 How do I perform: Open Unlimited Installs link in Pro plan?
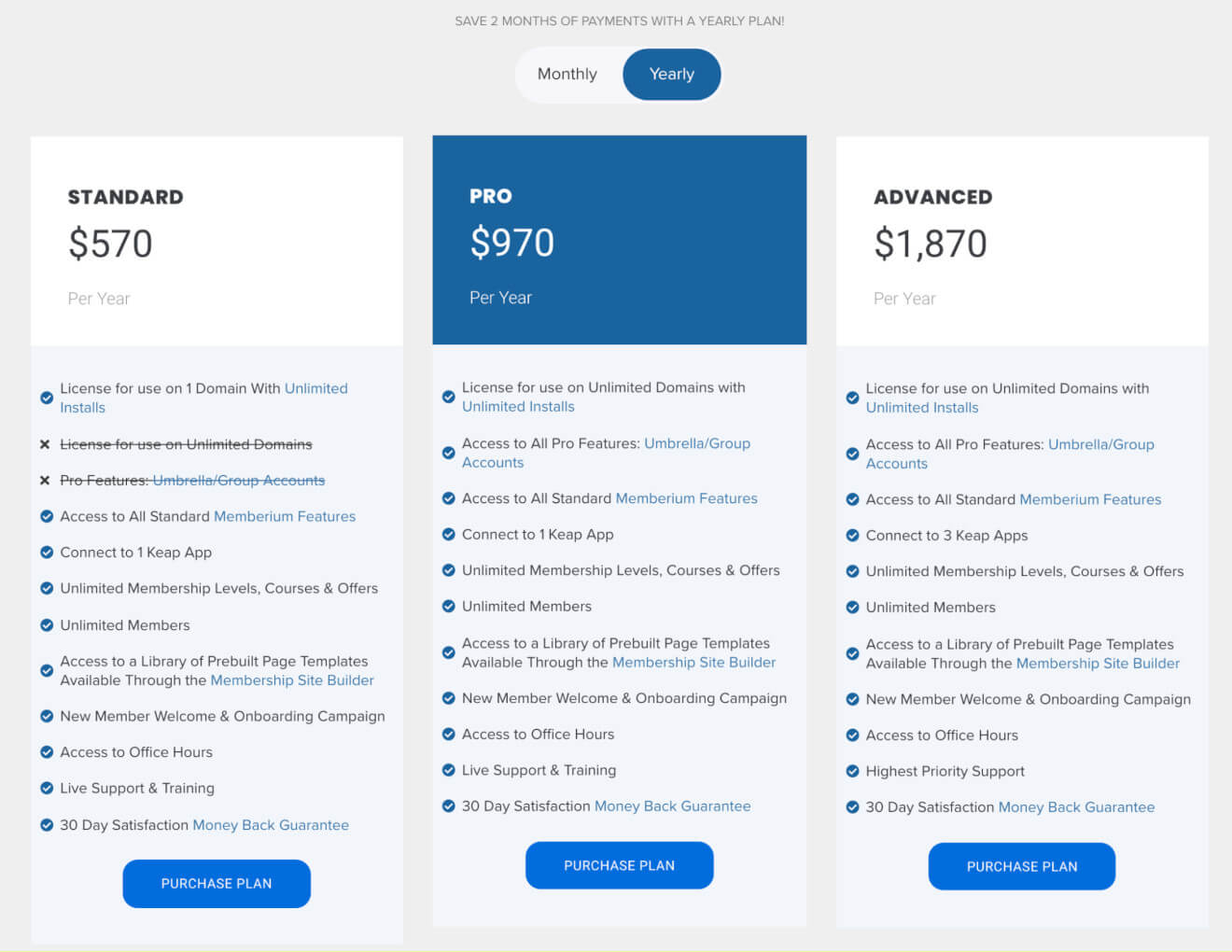tap(518, 406)
